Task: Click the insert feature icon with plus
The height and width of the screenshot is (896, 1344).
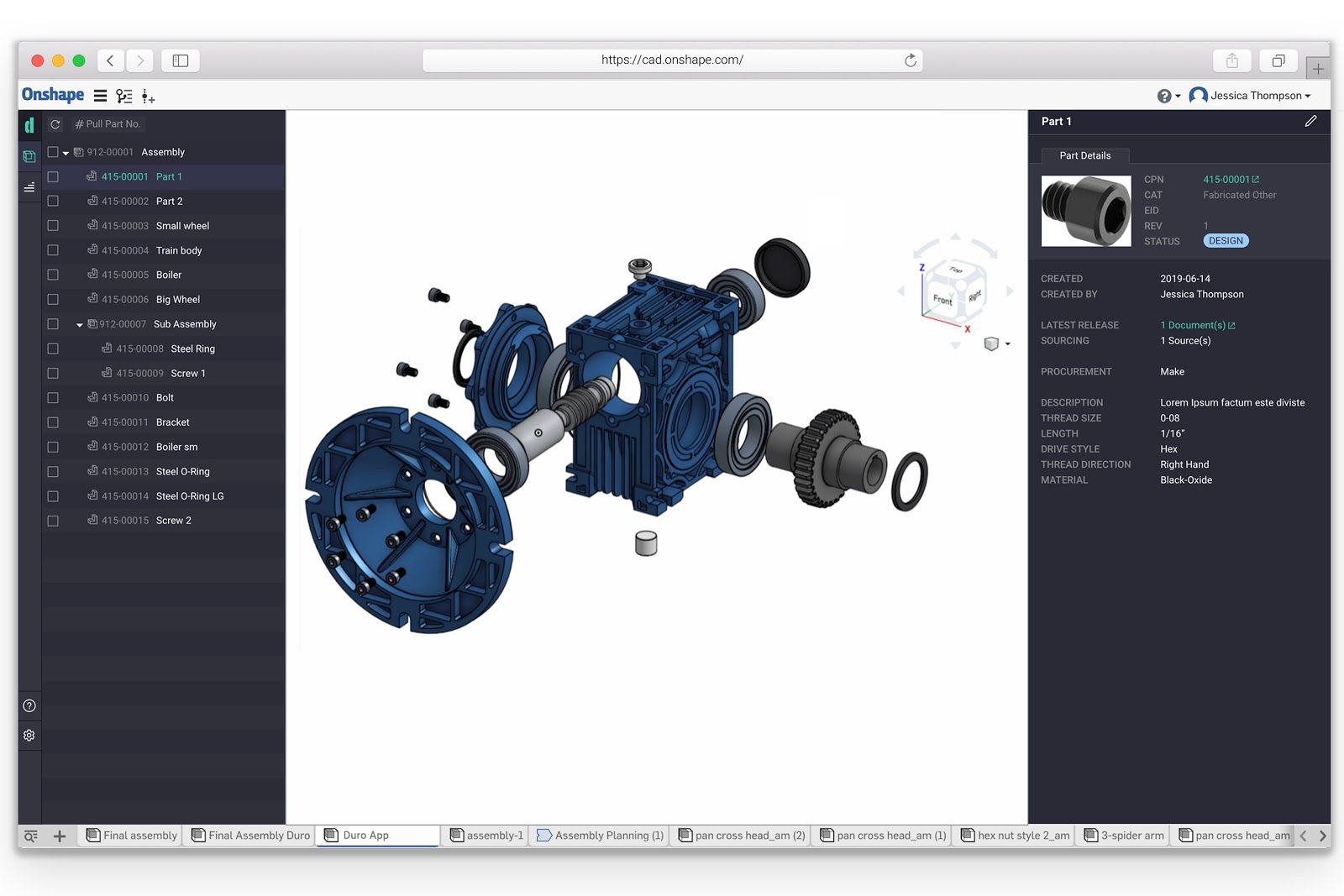Action: pyautogui.click(x=148, y=97)
